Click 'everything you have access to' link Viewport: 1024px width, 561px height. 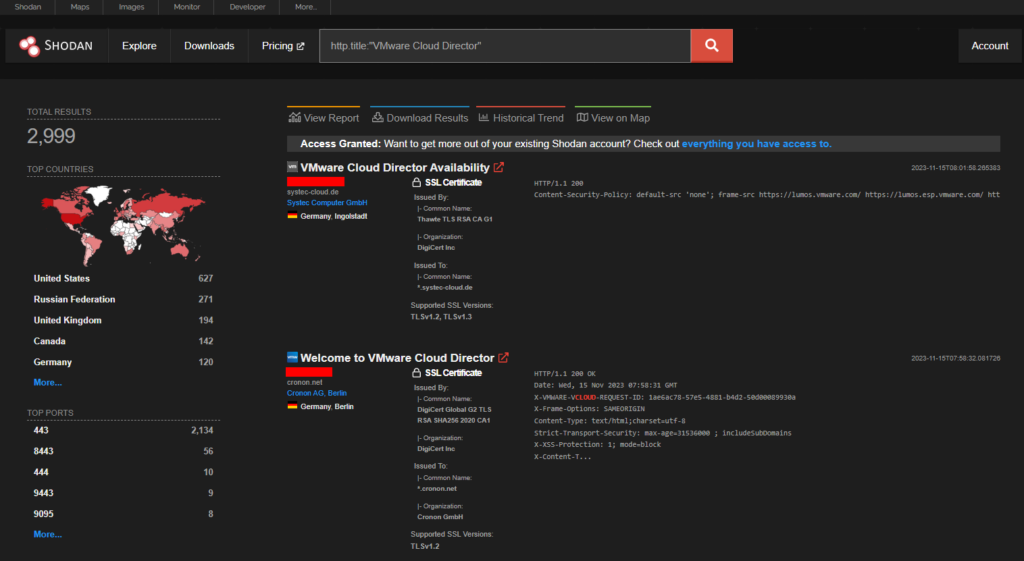pos(756,144)
